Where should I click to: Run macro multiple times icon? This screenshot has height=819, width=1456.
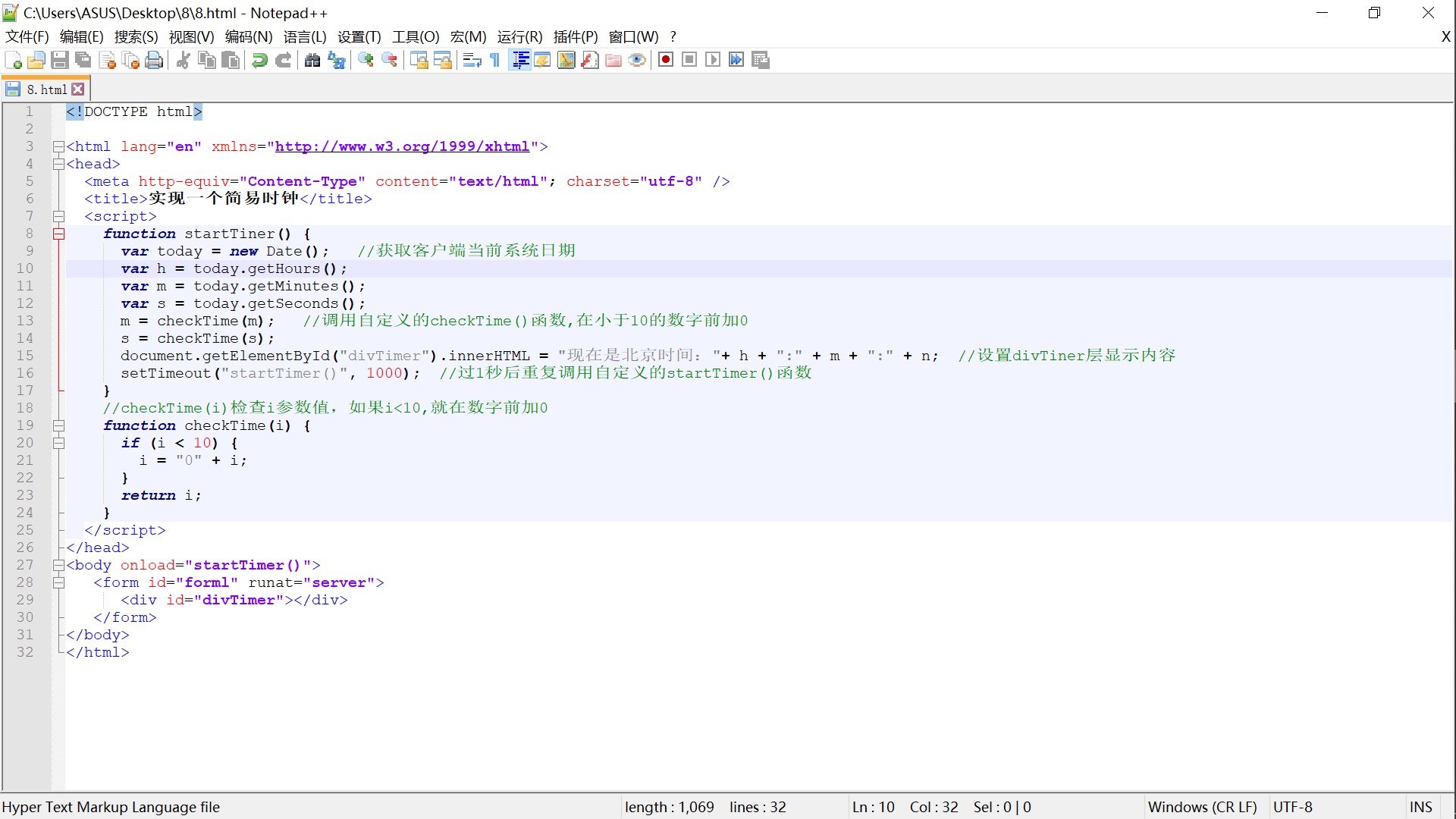736,60
